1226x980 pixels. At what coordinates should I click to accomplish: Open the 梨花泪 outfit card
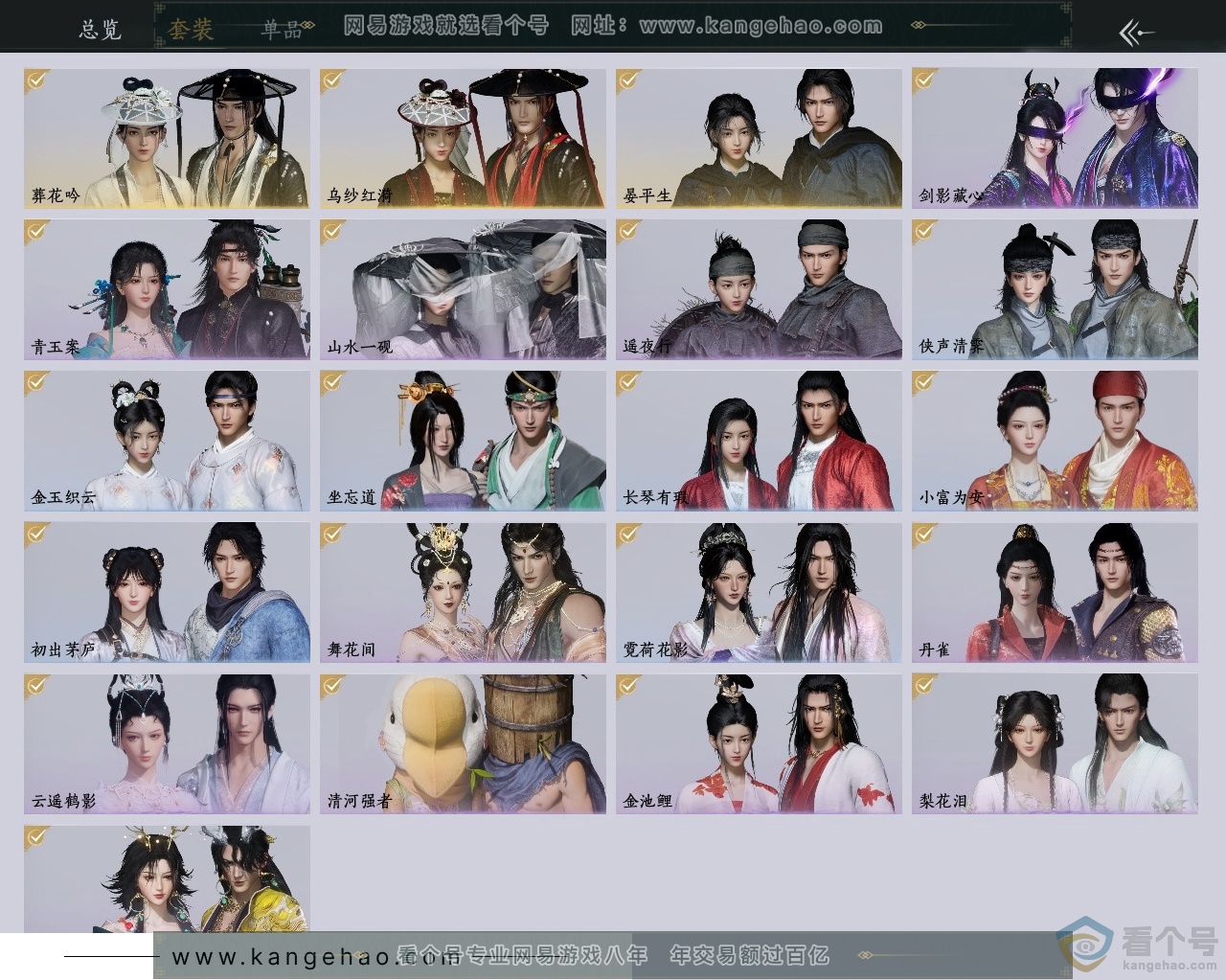pos(1055,744)
